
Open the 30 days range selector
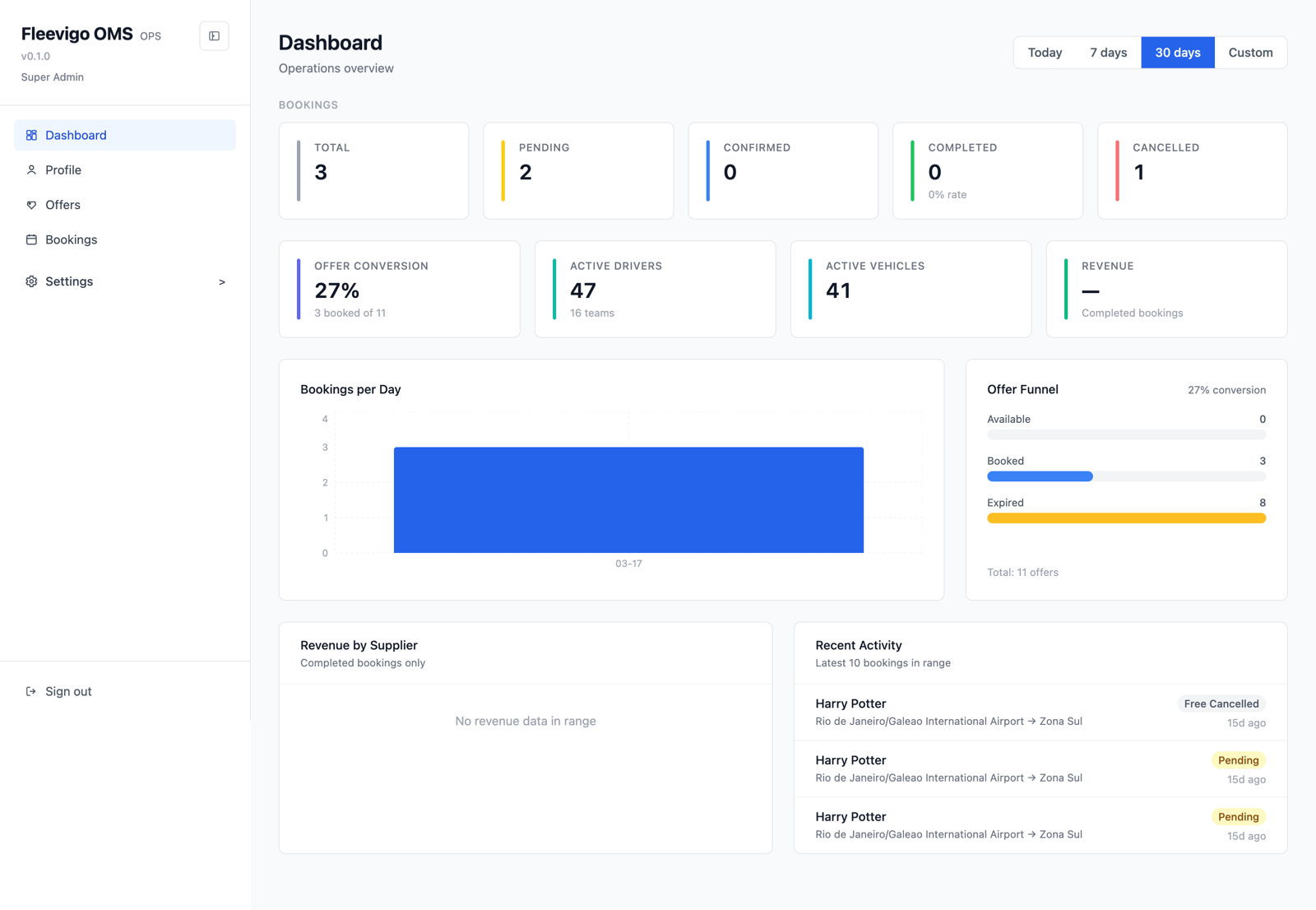tap(1177, 52)
